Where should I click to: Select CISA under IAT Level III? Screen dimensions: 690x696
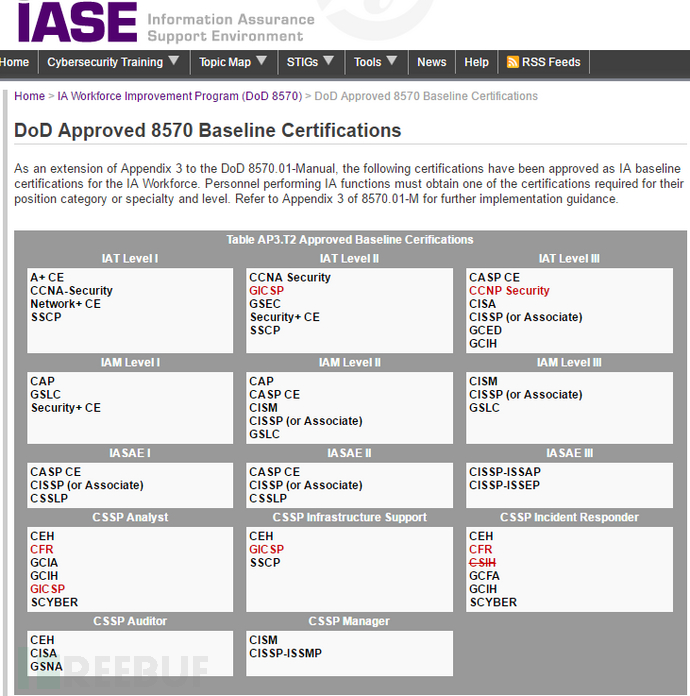click(x=483, y=304)
